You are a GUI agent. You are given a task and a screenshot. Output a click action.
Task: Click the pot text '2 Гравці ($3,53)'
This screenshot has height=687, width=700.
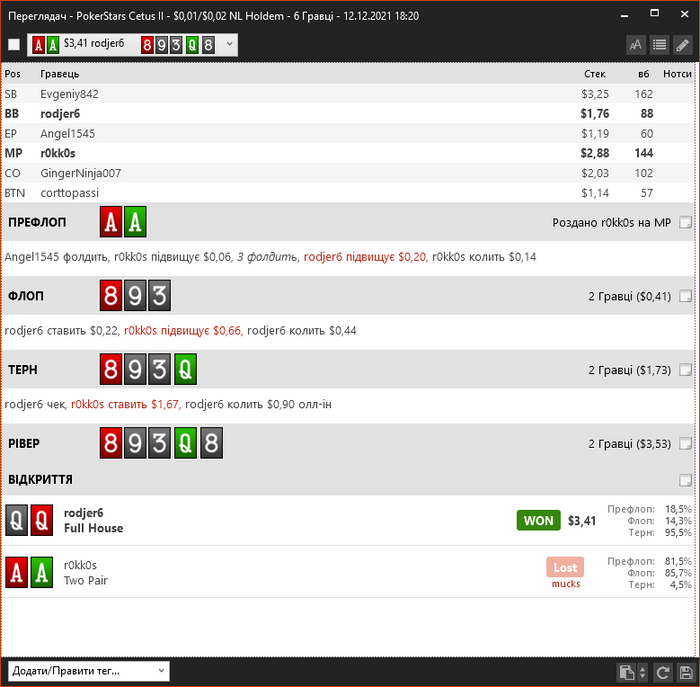coord(629,444)
